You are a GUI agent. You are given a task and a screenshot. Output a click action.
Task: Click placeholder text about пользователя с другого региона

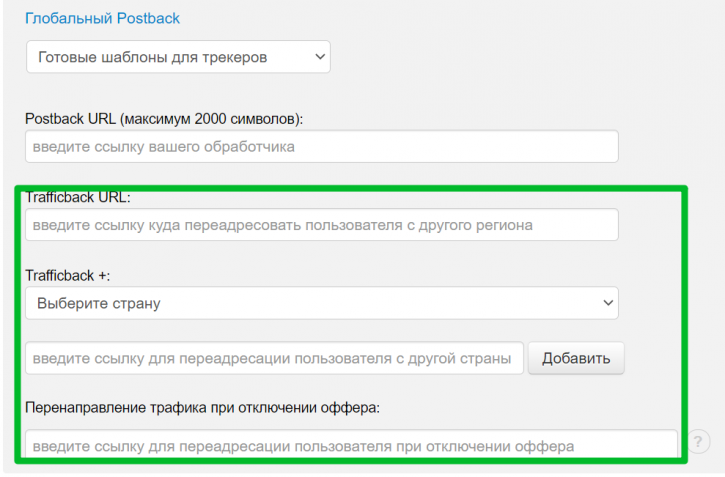coord(283,225)
